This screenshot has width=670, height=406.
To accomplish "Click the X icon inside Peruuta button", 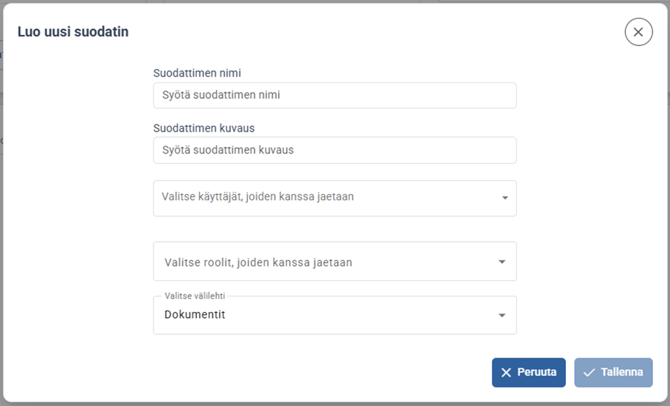I will click(506, 373).
